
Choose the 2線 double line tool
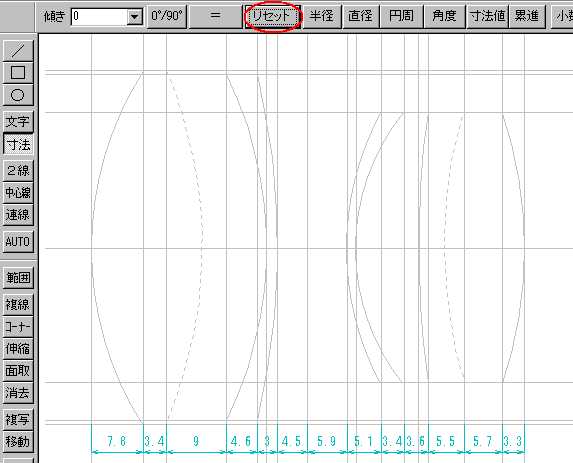(x=18, y=170)
